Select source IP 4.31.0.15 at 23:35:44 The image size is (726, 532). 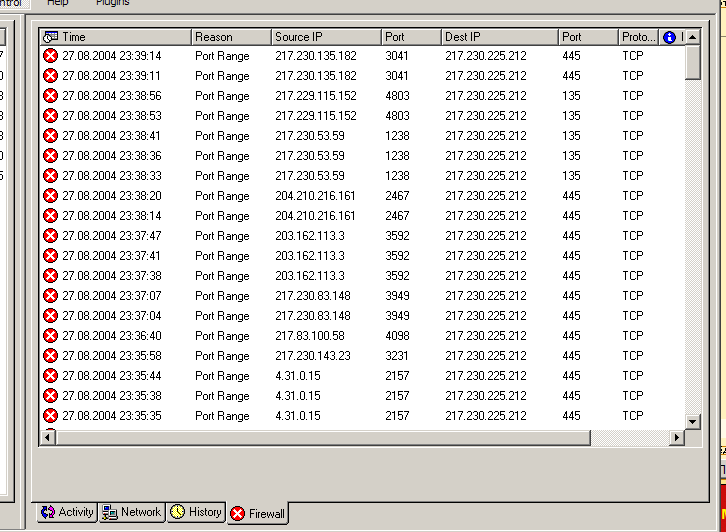click(298, 376)
